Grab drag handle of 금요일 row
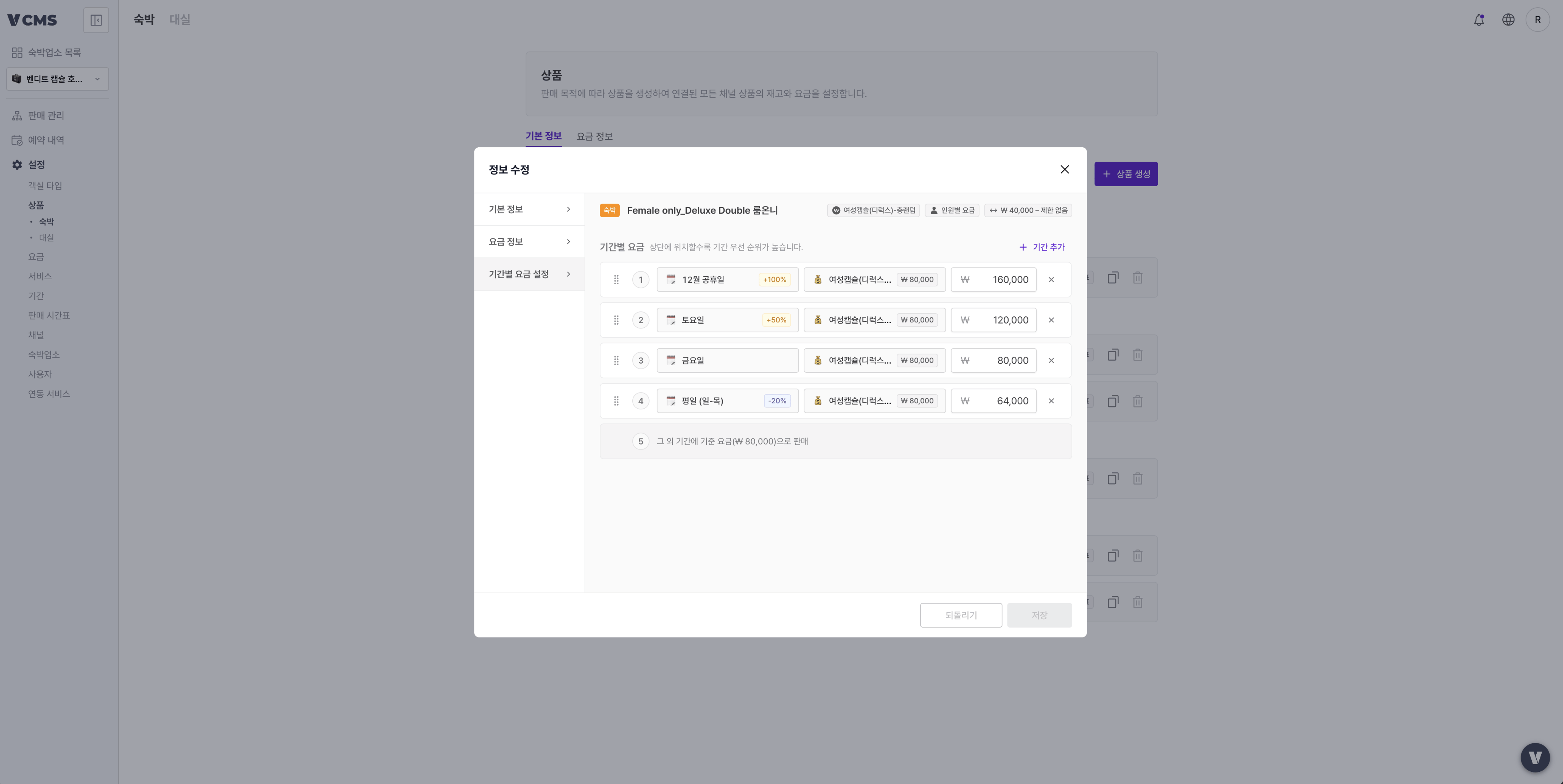The height and width of the screenshot is (784, 1563). [x=616, y=361]
